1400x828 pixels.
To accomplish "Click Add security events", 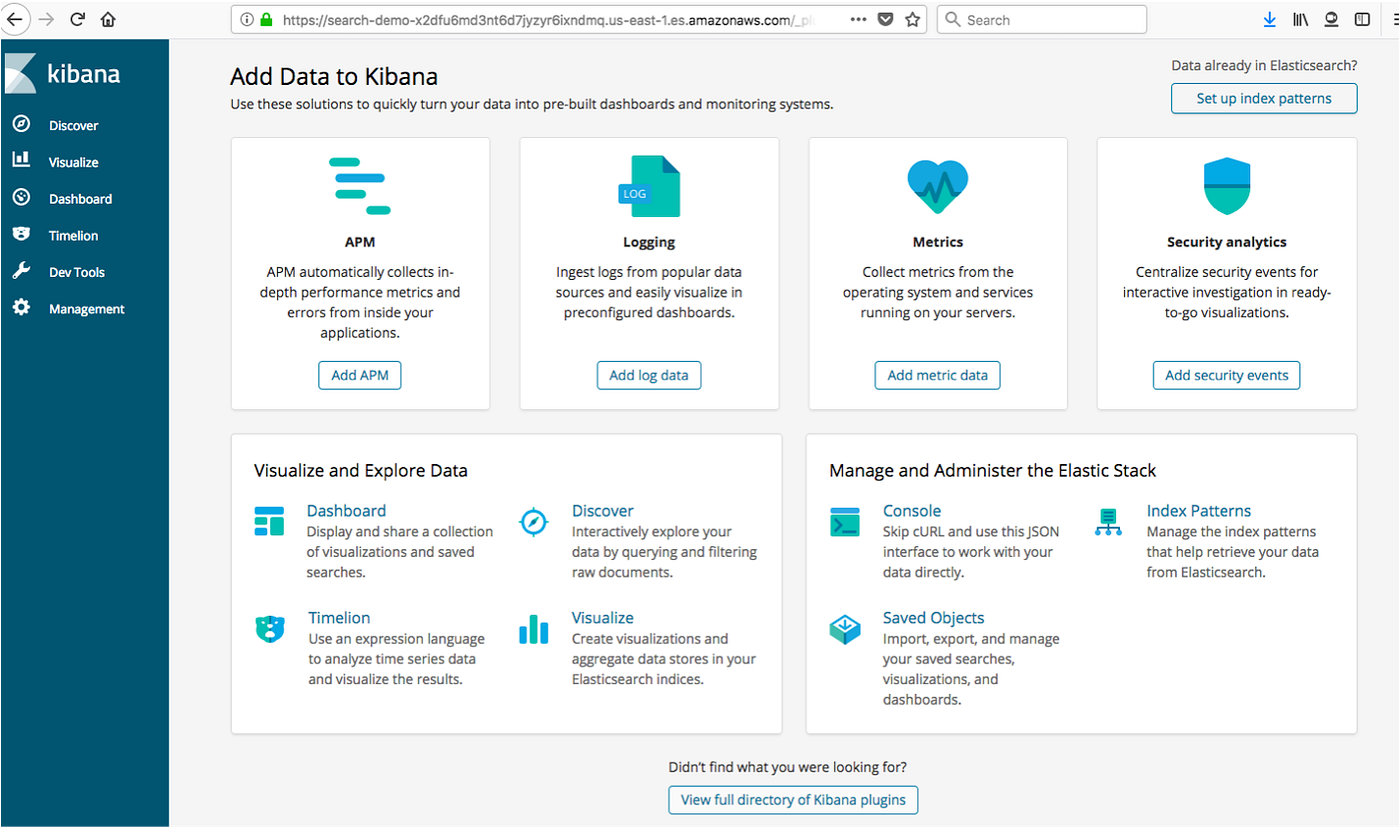I will pos(1225,375).
